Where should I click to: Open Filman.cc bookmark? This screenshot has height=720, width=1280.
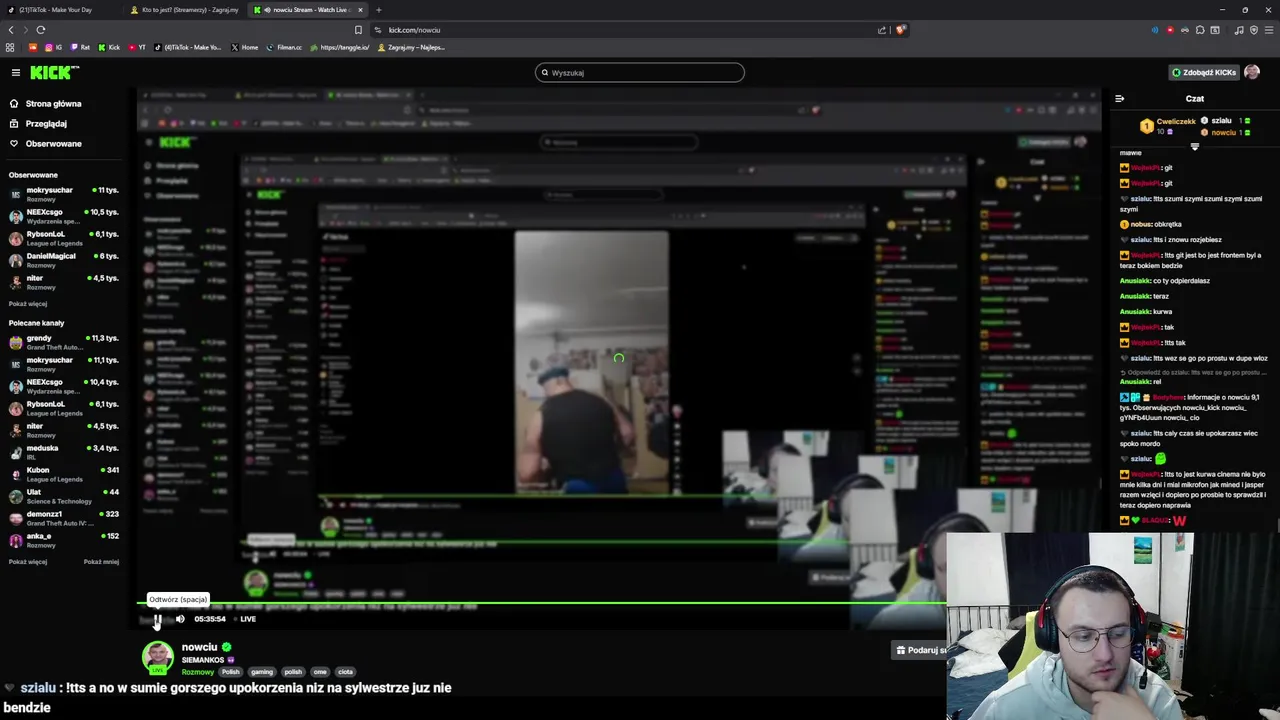(x=284, y=47)
